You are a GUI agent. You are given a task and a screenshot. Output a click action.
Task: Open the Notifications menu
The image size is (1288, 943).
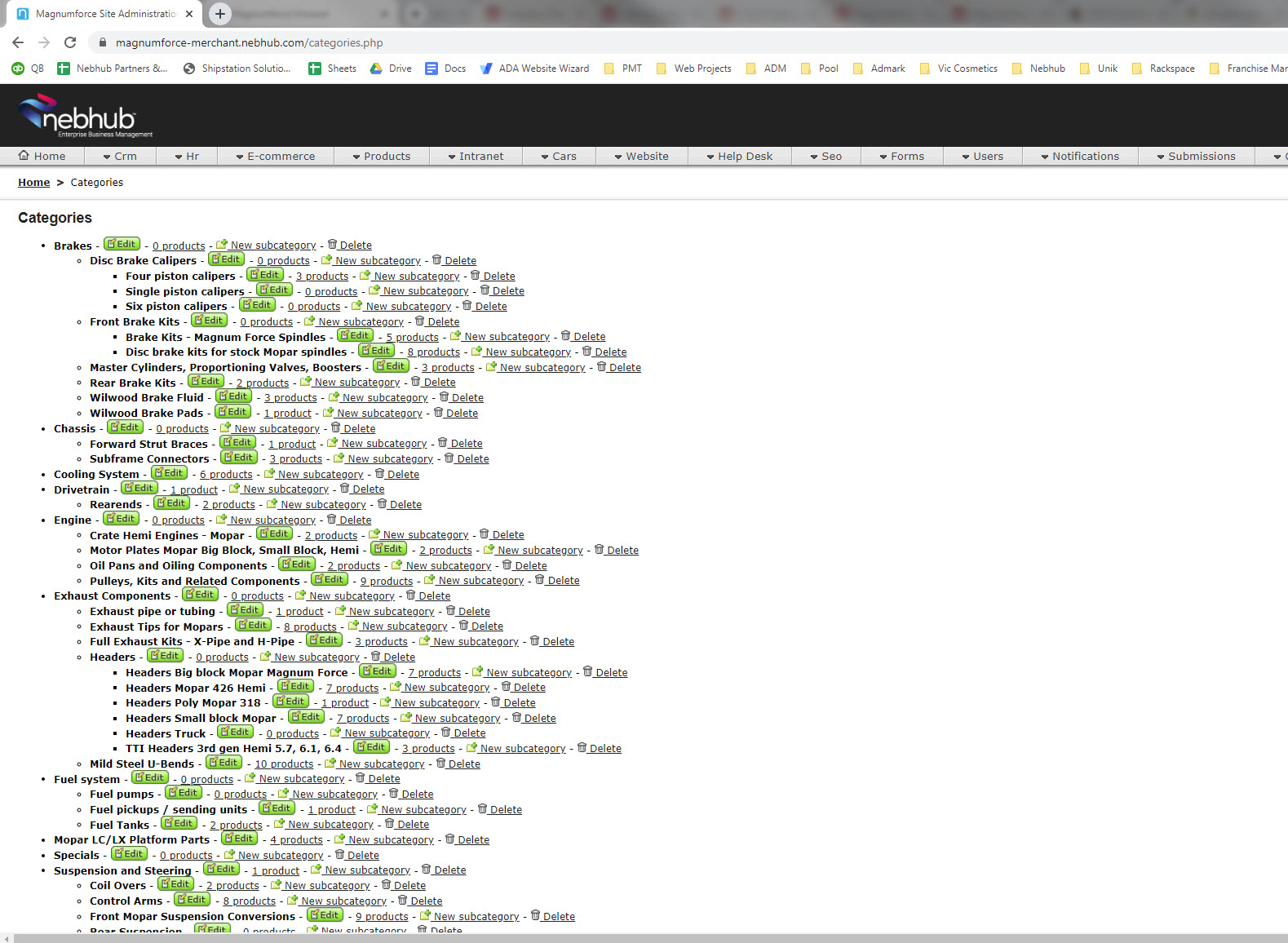tap(1080, 156)
